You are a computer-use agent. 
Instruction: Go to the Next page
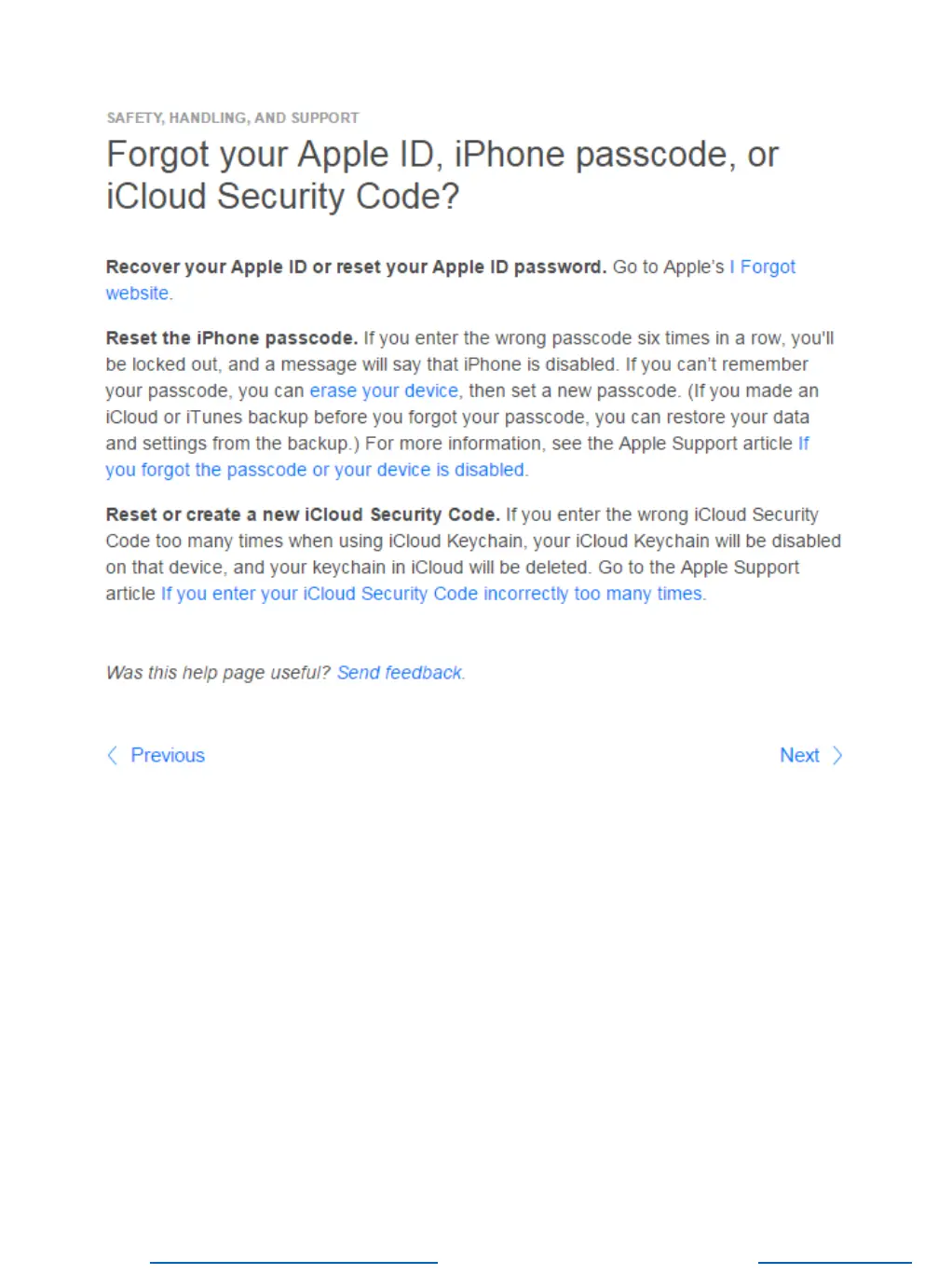[799, 755]
